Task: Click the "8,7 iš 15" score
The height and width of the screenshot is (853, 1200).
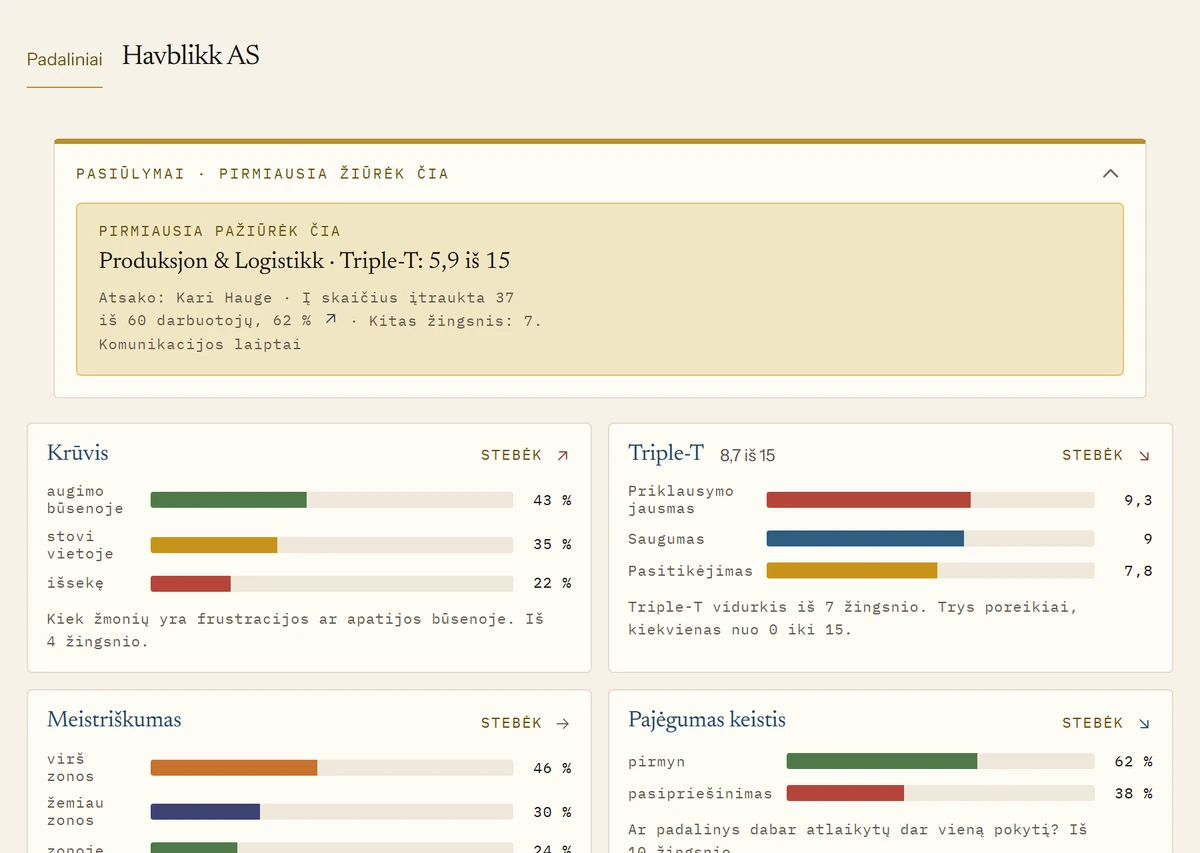Action: (x=747, y=456)
